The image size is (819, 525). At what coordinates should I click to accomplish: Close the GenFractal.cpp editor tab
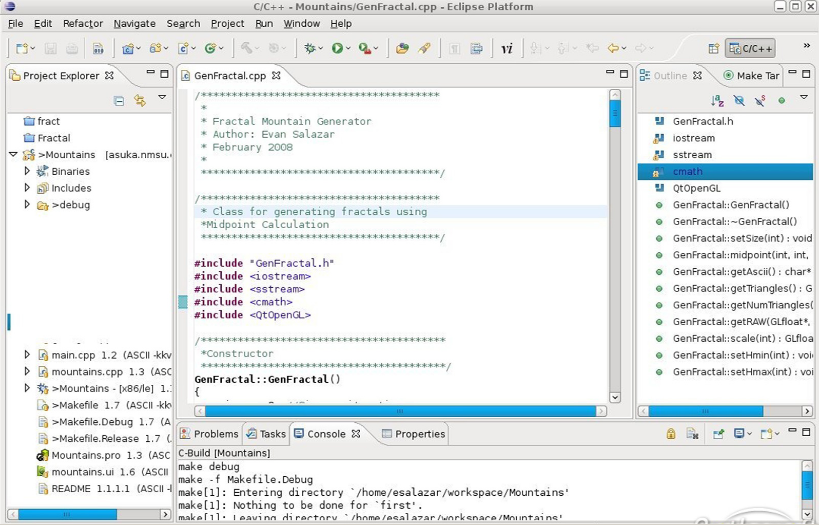277,75
